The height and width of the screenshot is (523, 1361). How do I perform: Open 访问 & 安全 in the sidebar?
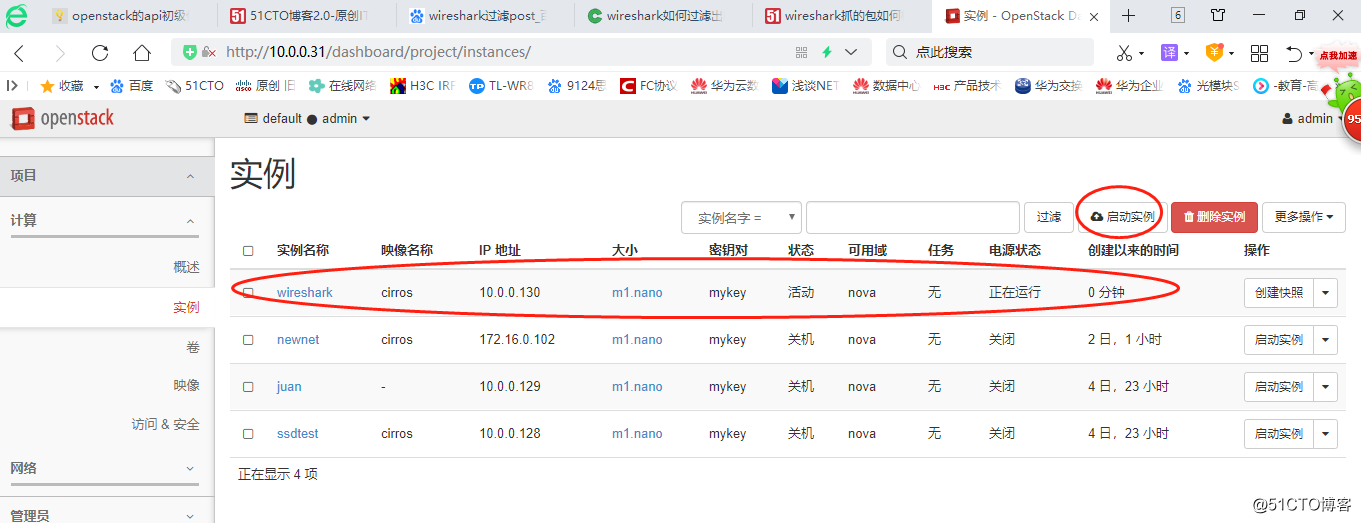[x=166, y=424]
